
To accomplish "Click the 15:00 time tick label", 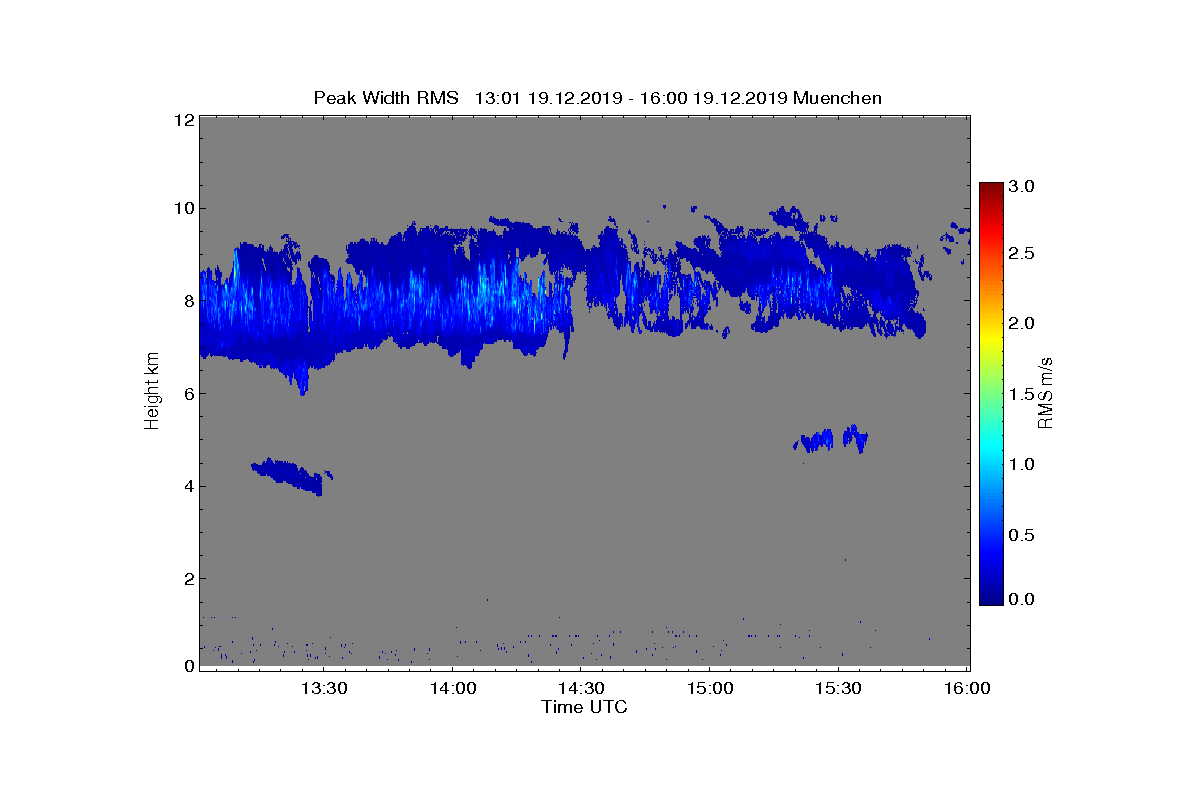I will pyautogui.click(x=710, y=688).
